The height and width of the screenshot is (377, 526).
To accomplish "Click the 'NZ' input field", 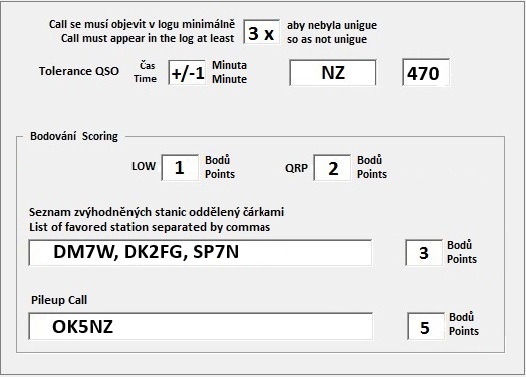I will (x=333, y=73).
